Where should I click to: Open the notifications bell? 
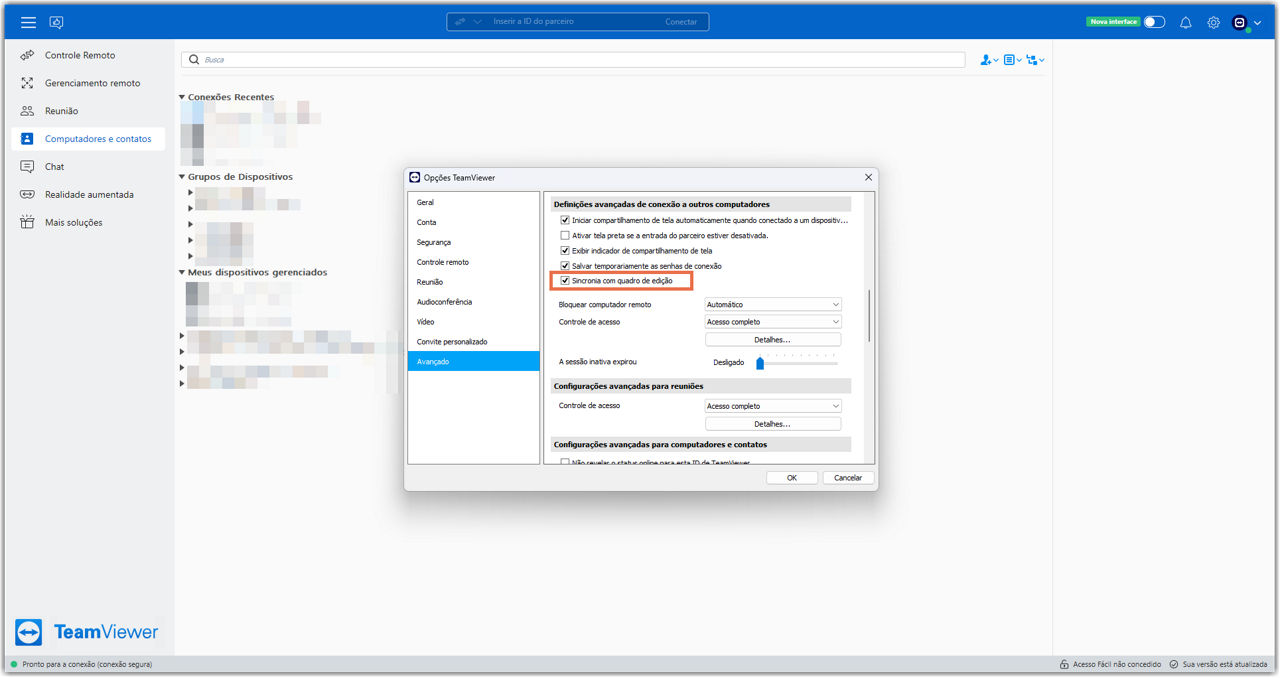[1186, 22]
